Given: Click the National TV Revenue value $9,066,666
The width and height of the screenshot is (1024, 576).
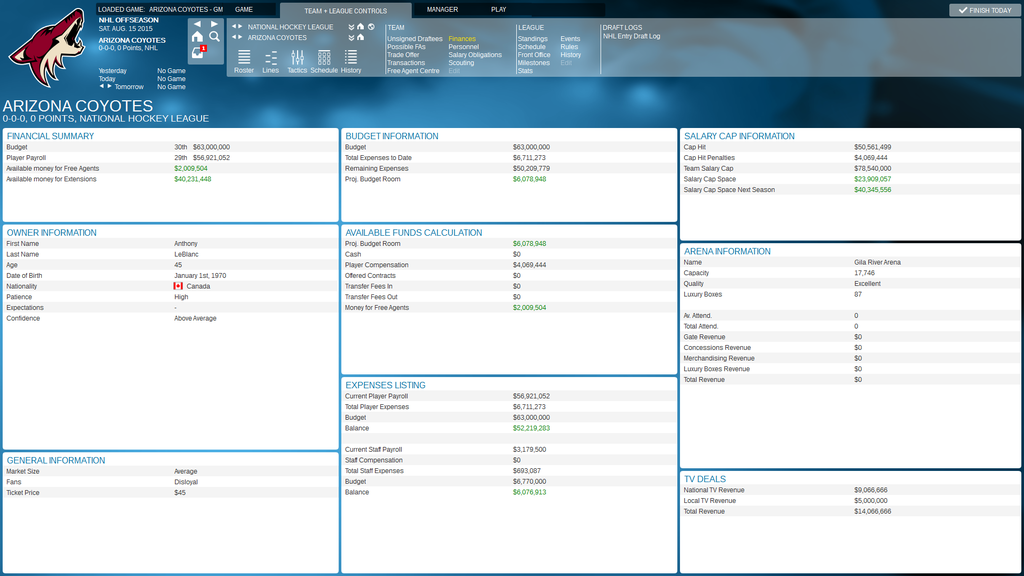Looking at the screenshot, I should [871, 490].
